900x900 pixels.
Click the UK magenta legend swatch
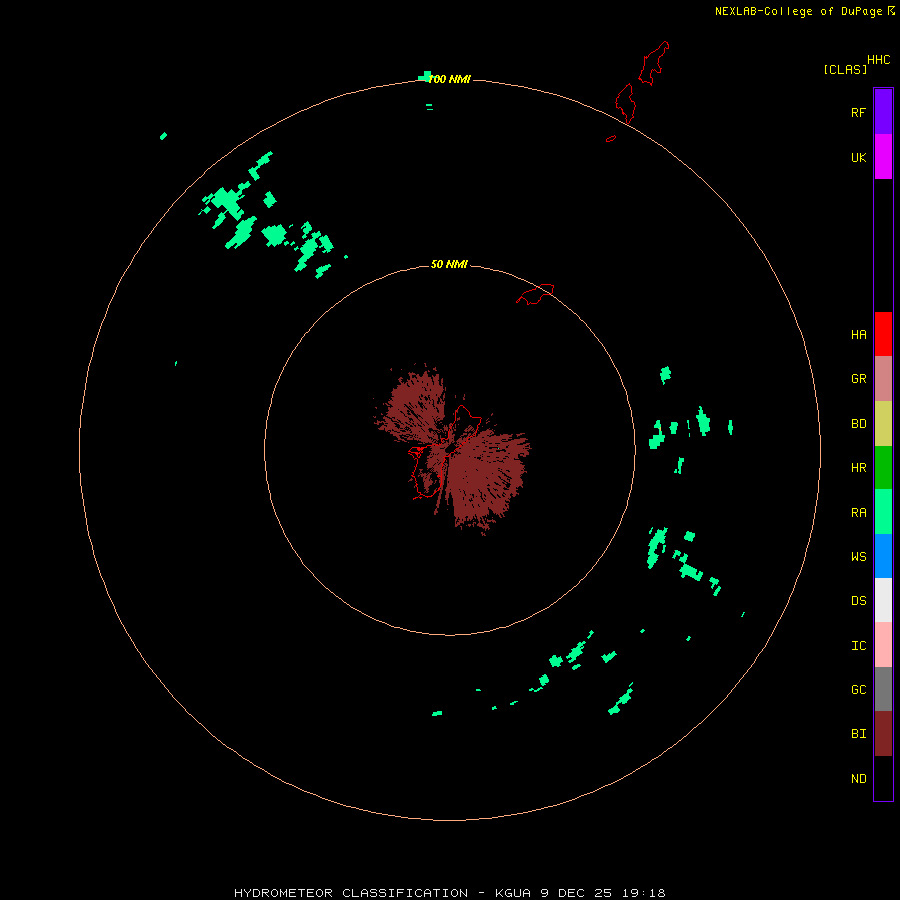pyautogui.click(x=883, y=157)
